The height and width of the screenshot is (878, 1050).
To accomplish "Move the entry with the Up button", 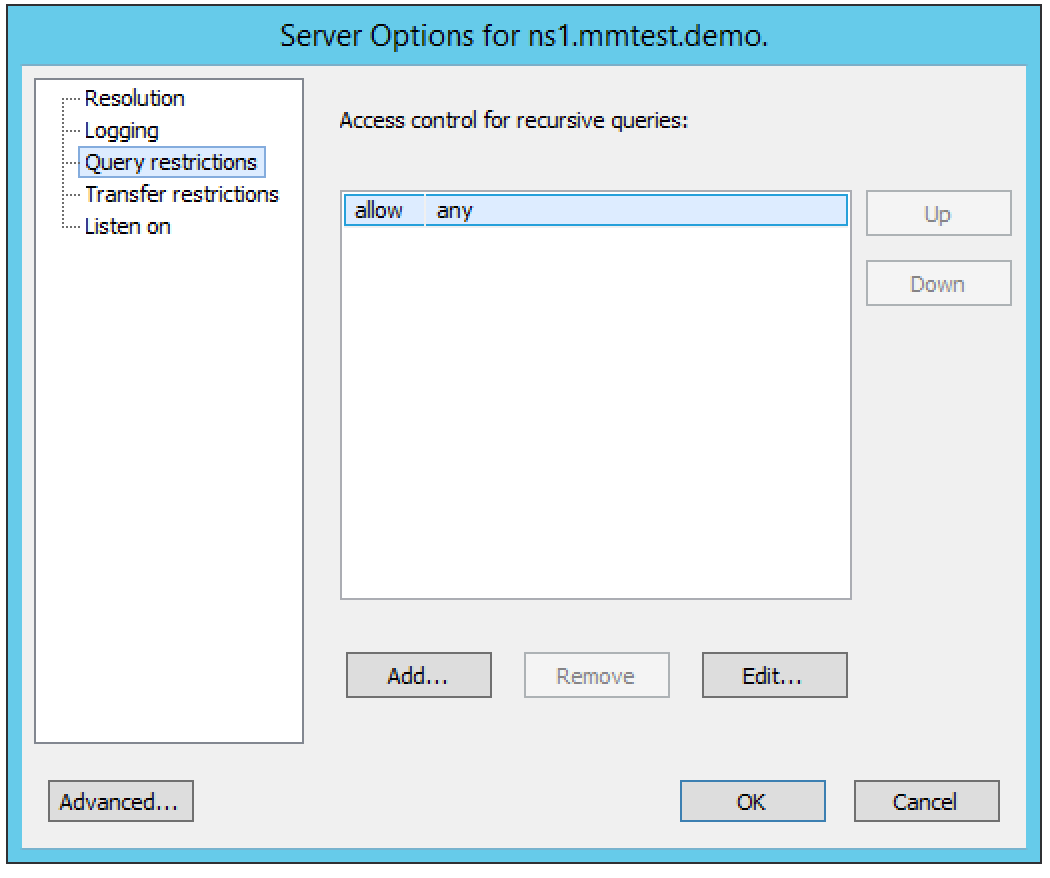I will 938,214.
